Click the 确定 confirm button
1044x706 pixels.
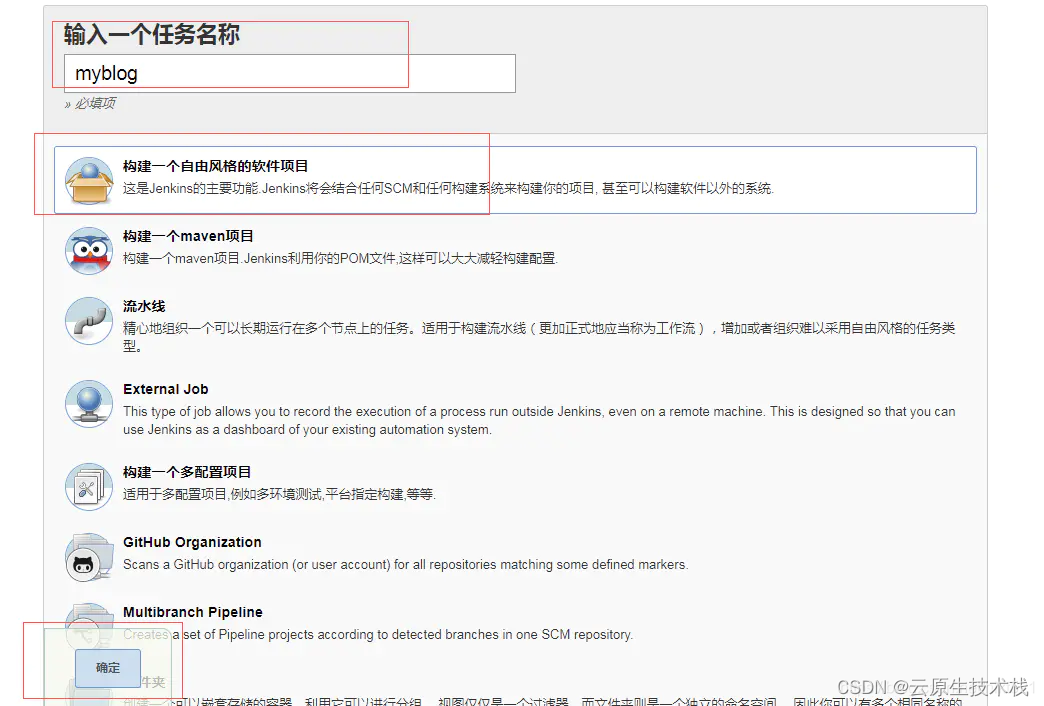pyautogui.click(x=108, y=667)
